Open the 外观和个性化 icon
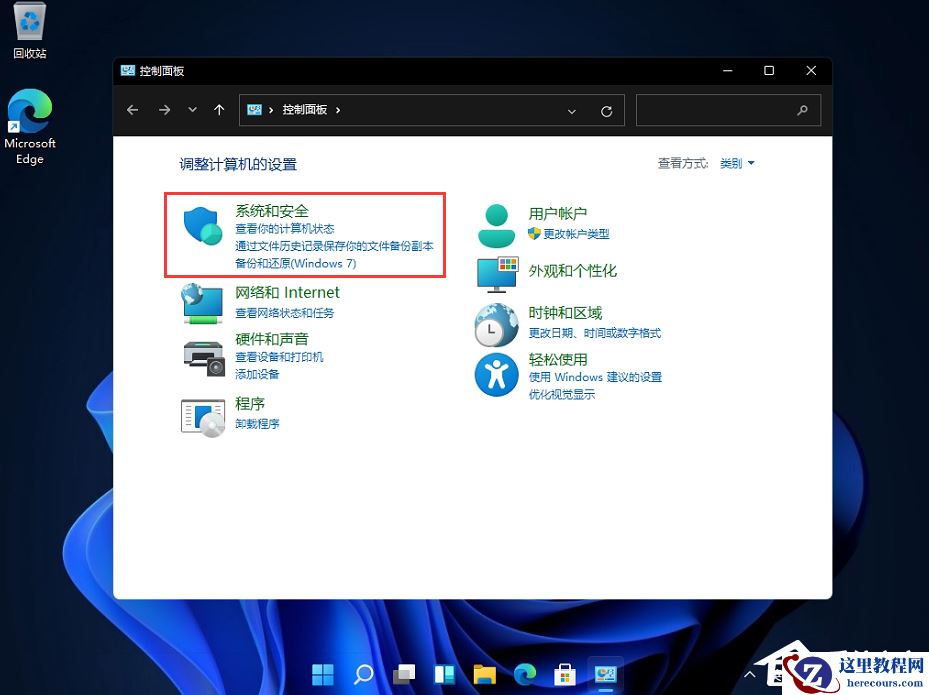Screen dimensions: 929x695 (496, 272)
